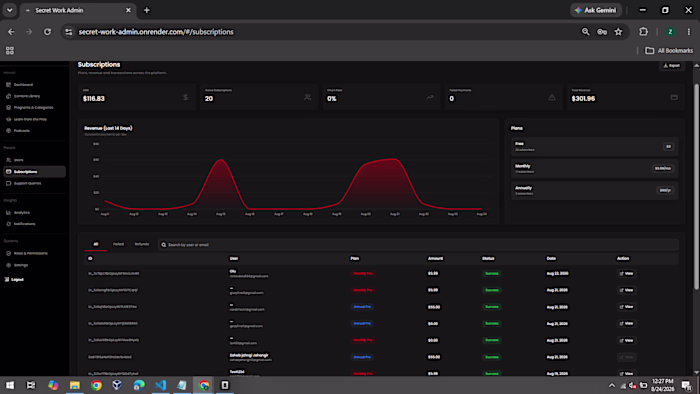
Task: Focus the Search by user or email field
Action: [x=418, y=245]
